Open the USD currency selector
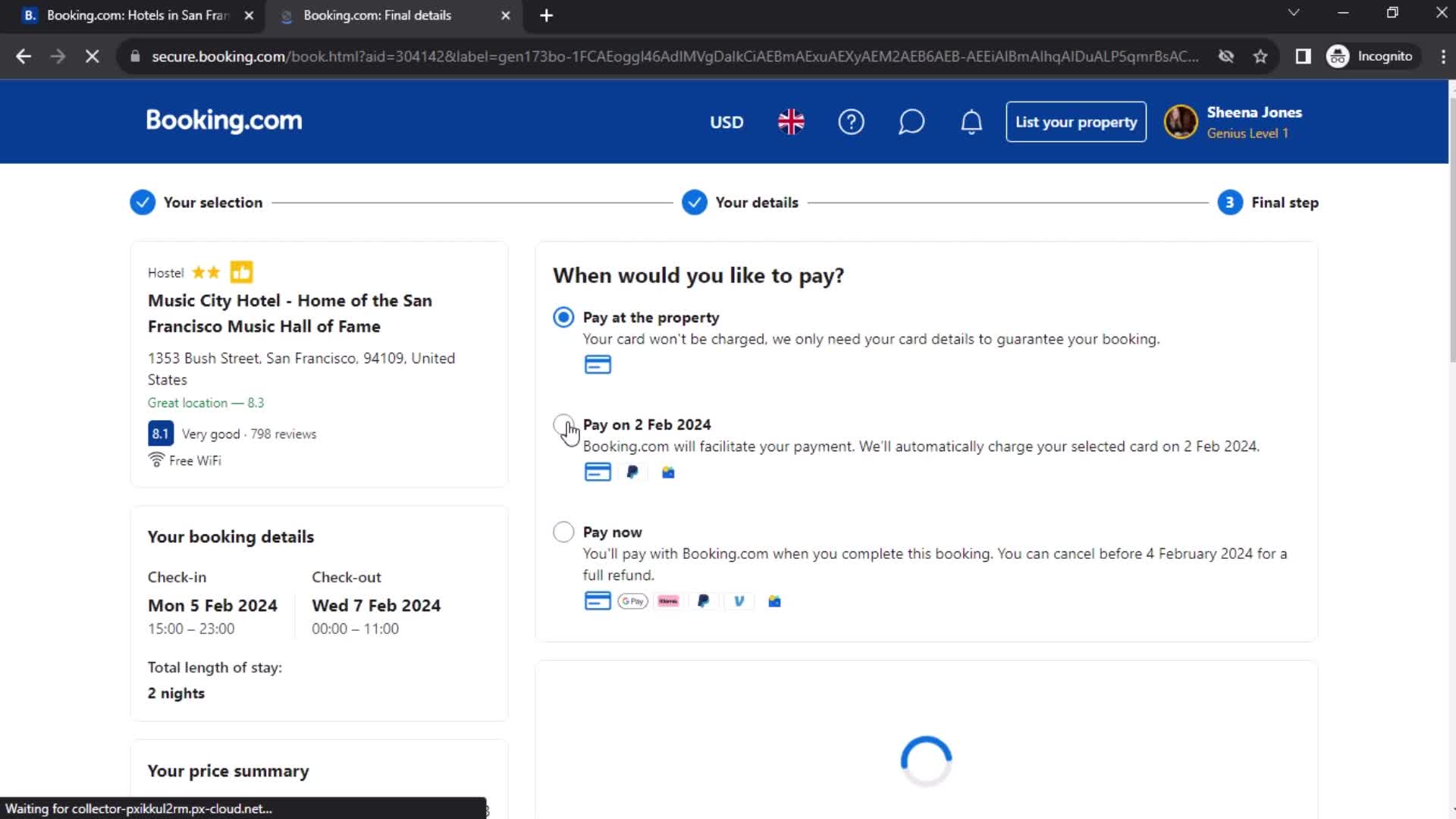 726,122
